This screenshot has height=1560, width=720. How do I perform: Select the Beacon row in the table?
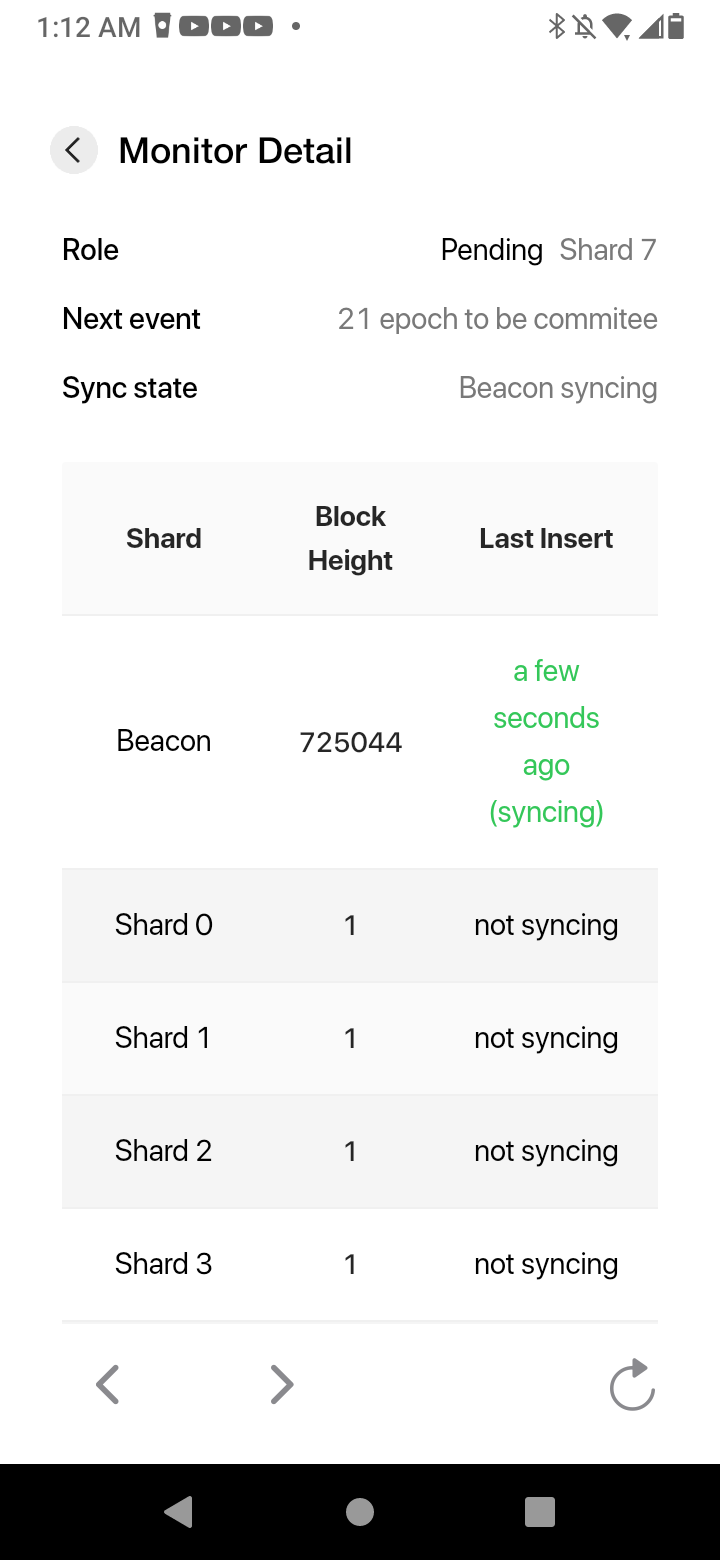(360, 742)
